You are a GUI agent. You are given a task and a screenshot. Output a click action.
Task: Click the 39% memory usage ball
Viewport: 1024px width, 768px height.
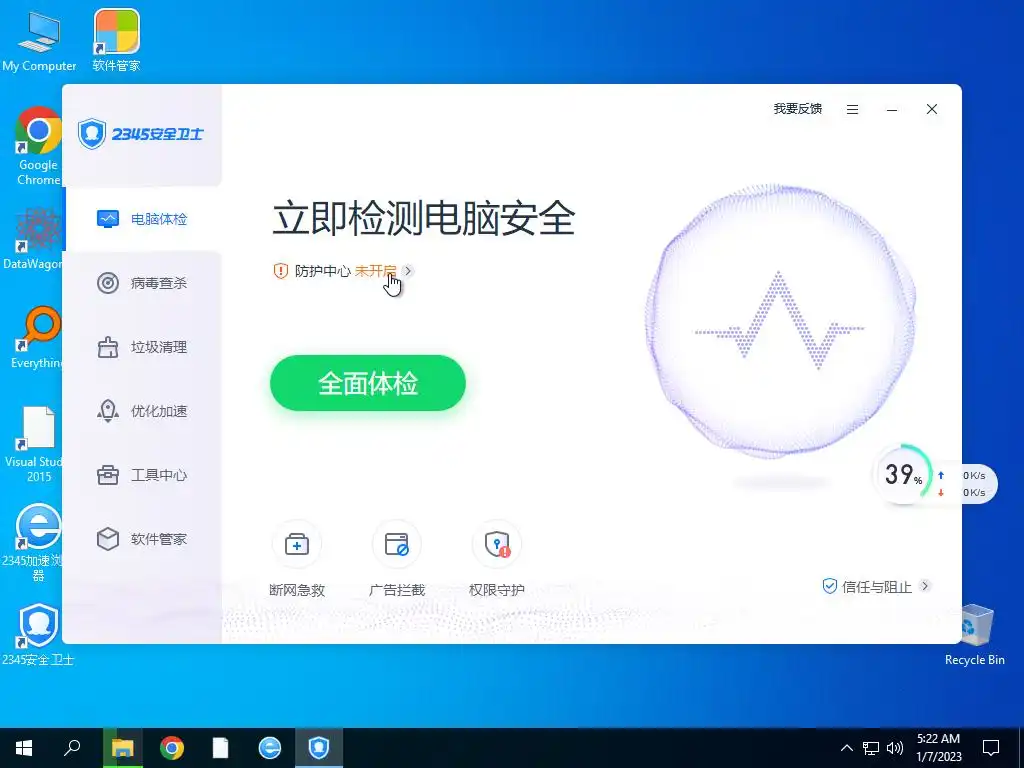[904, 474]
